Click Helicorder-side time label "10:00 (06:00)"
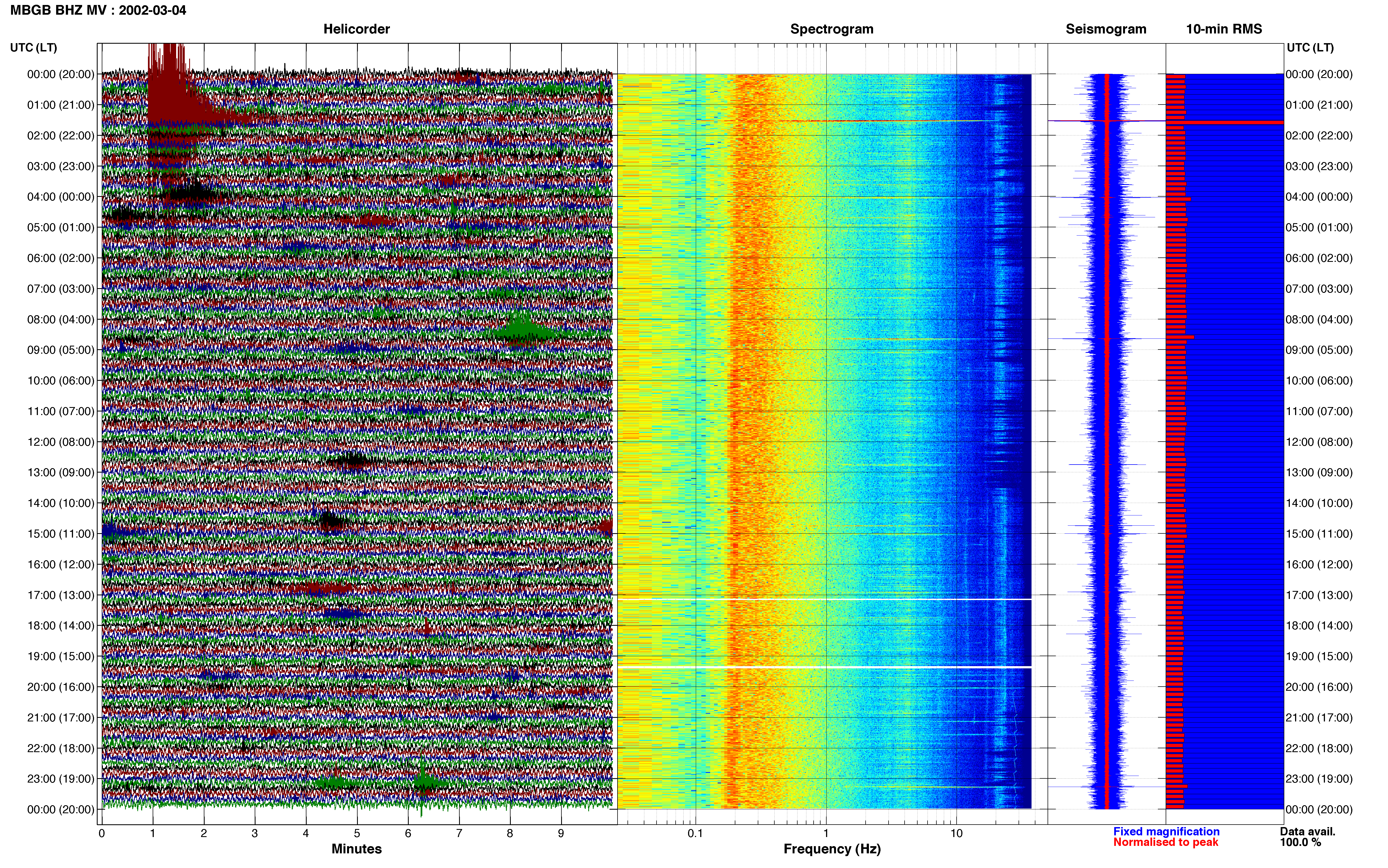This screenshot has width=1388, height=868. point(61,380)
